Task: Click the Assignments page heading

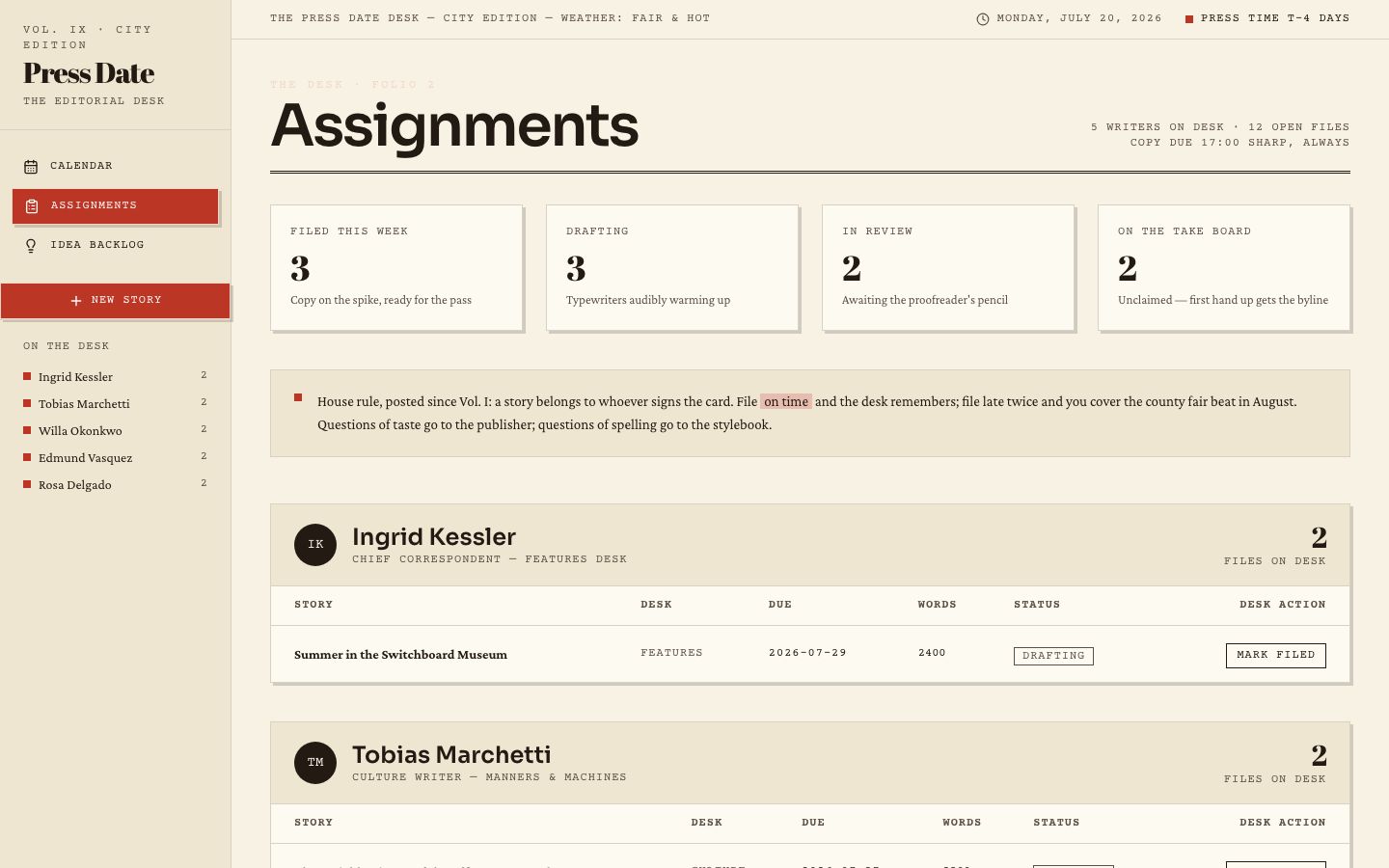Action: (454, 126)
